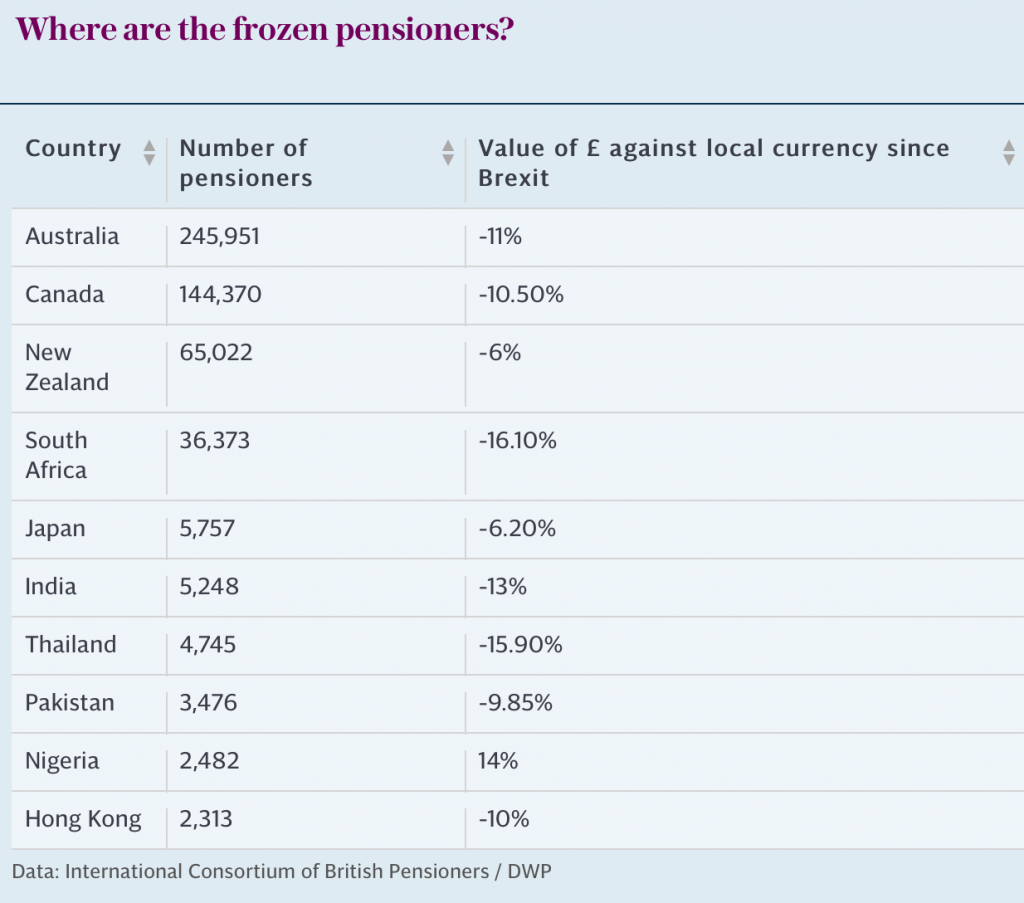Select the New Zealand country cell
1024x903 pixels.
tap(66, 367)
